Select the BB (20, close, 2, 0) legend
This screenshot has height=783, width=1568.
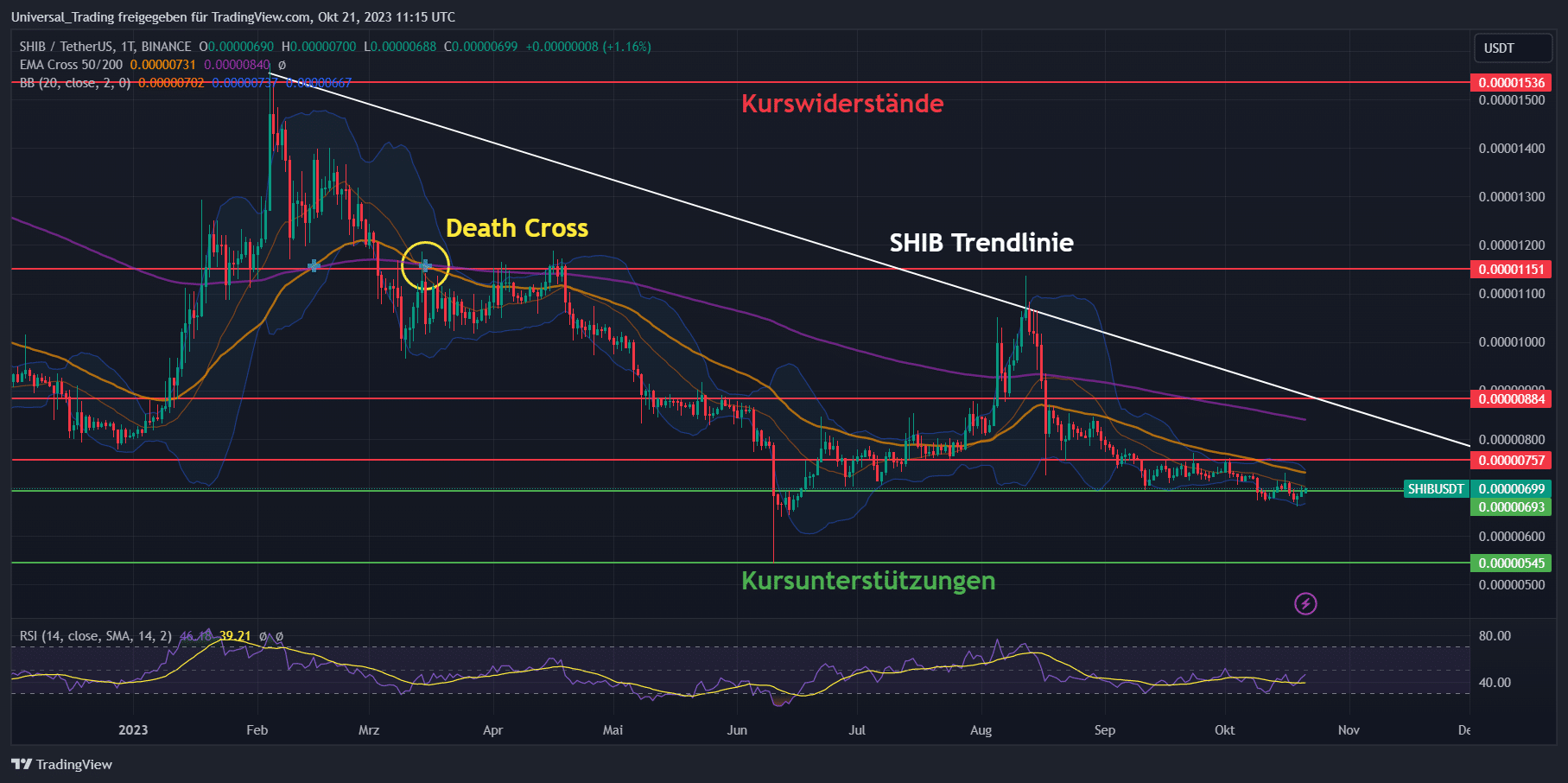point(75,83)
